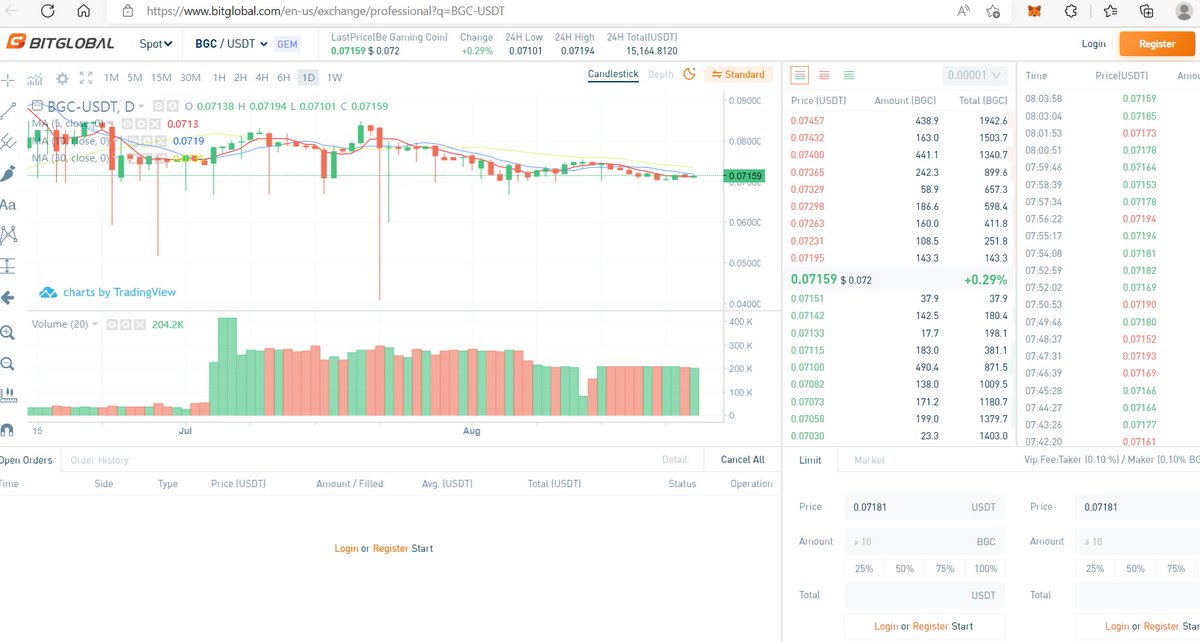Click the zoom out magnifier tool
The image size is (1200, 642).
point(7,363)
